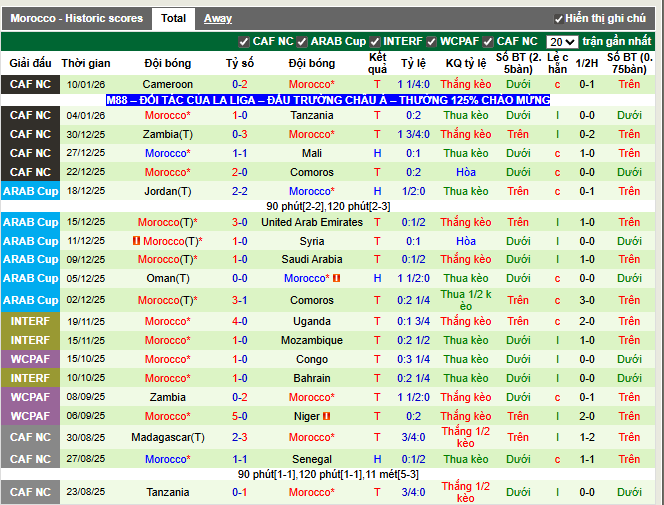The image size is (664, 505).
Task: Click the 1/2H column header
Action: tap(587, 63)
